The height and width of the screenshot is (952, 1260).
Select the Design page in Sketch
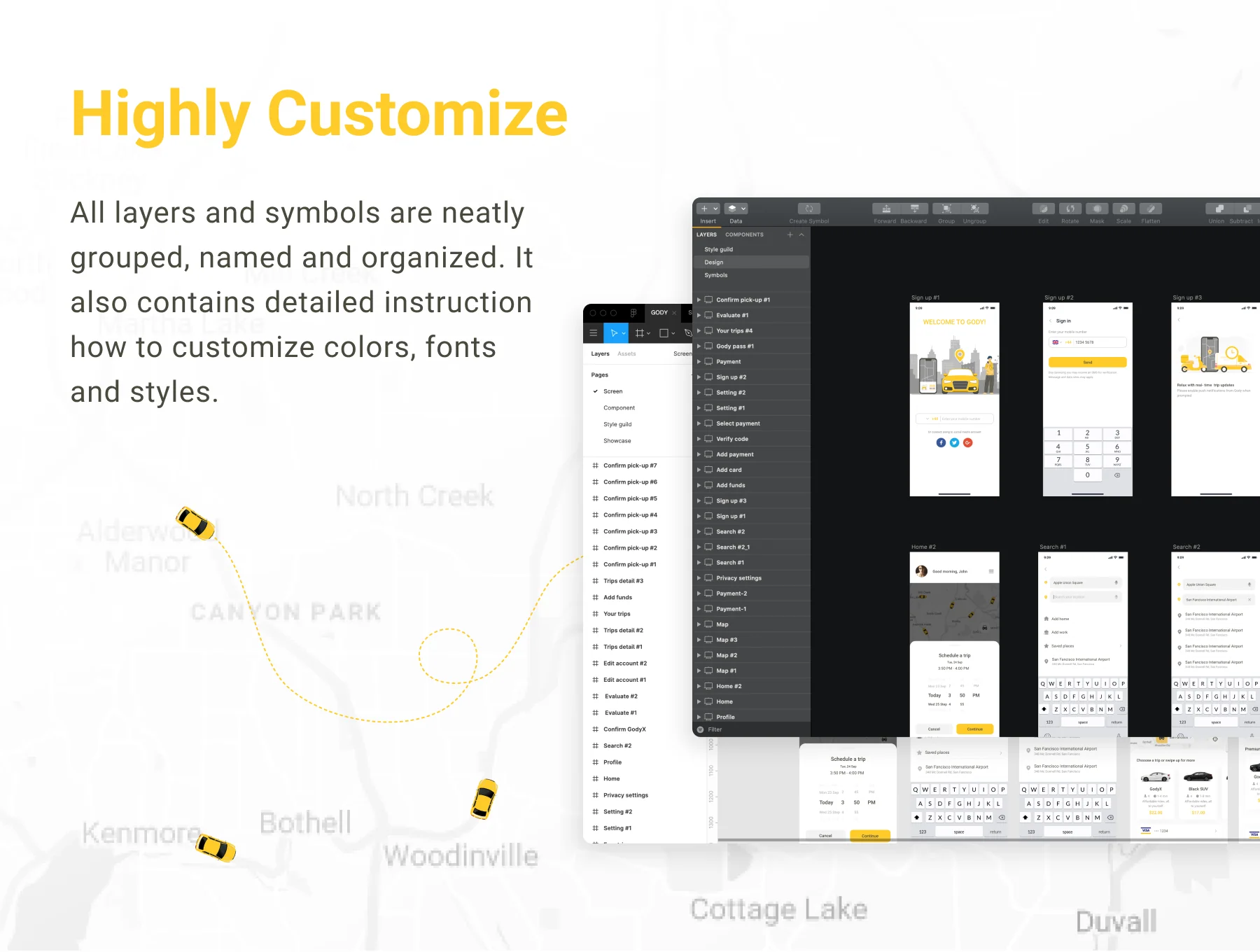pos(751,262)
